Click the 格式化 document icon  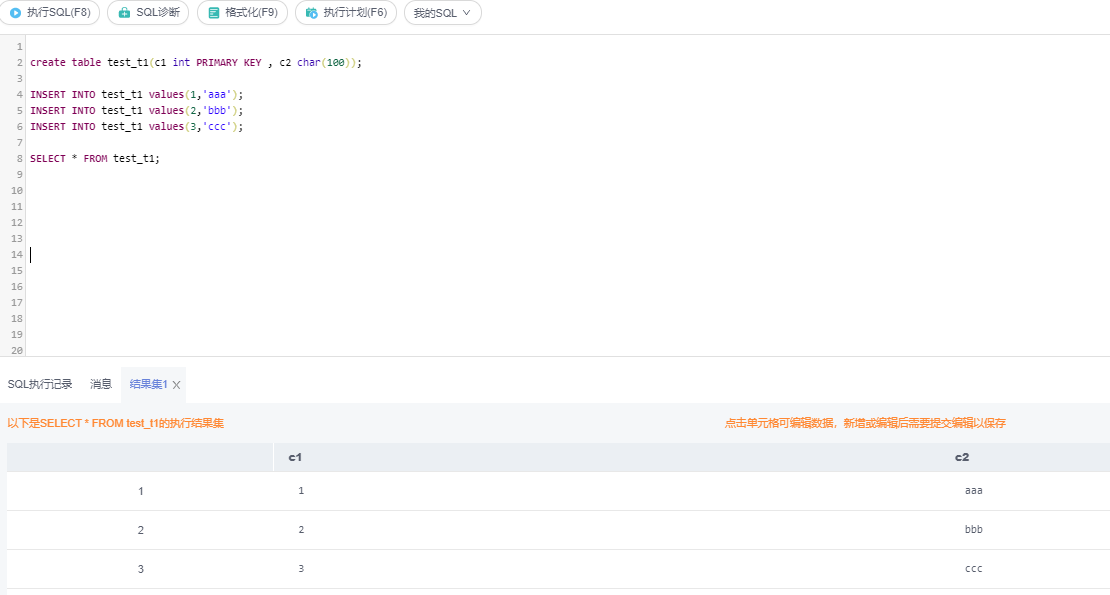pyautogui.click(x=213, y=13)
